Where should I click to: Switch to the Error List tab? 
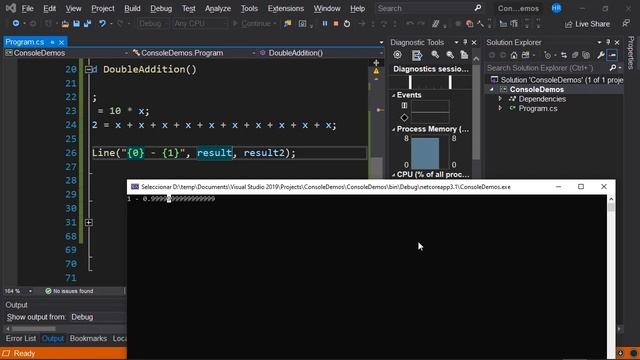pyautogui.click(x=21, y=339)
